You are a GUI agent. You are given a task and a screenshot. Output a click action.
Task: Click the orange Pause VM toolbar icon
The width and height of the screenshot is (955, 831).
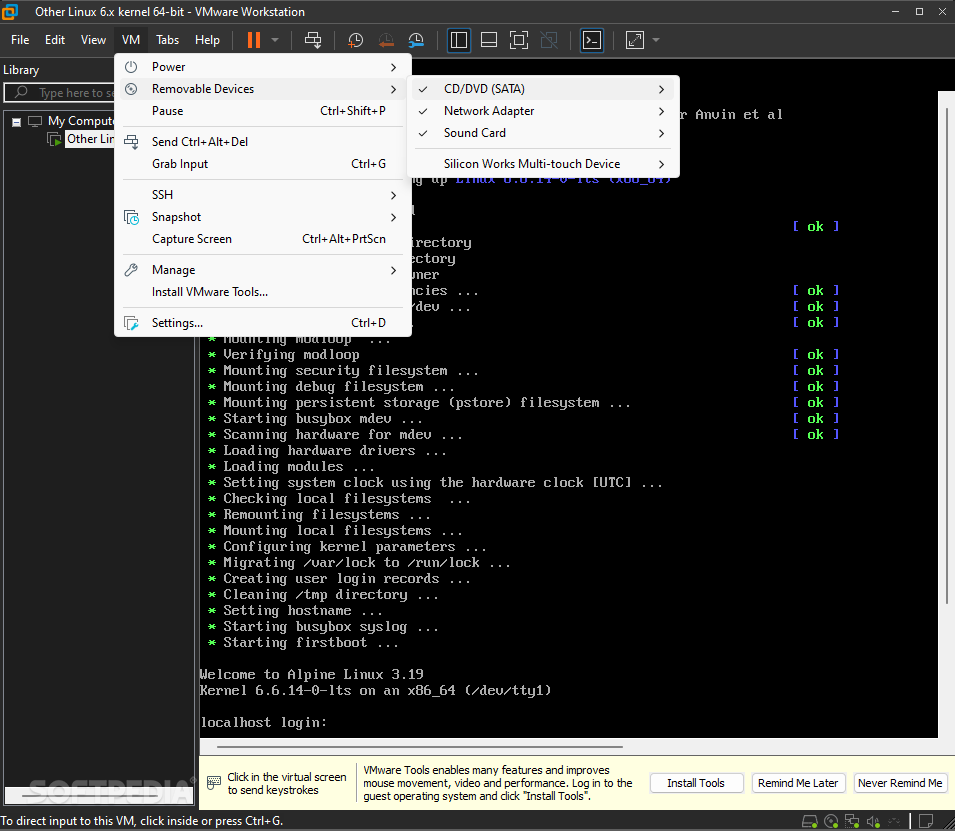coord(254,40)
